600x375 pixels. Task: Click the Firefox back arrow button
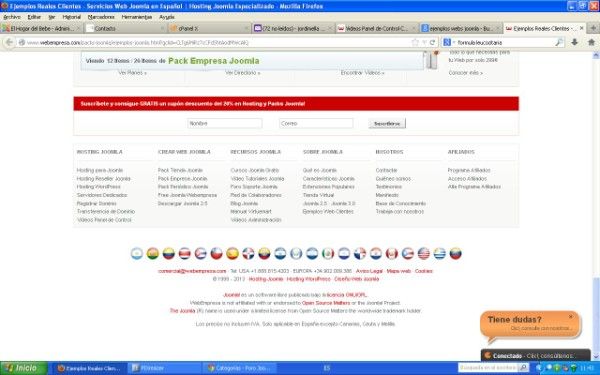(x=9, y=42)
